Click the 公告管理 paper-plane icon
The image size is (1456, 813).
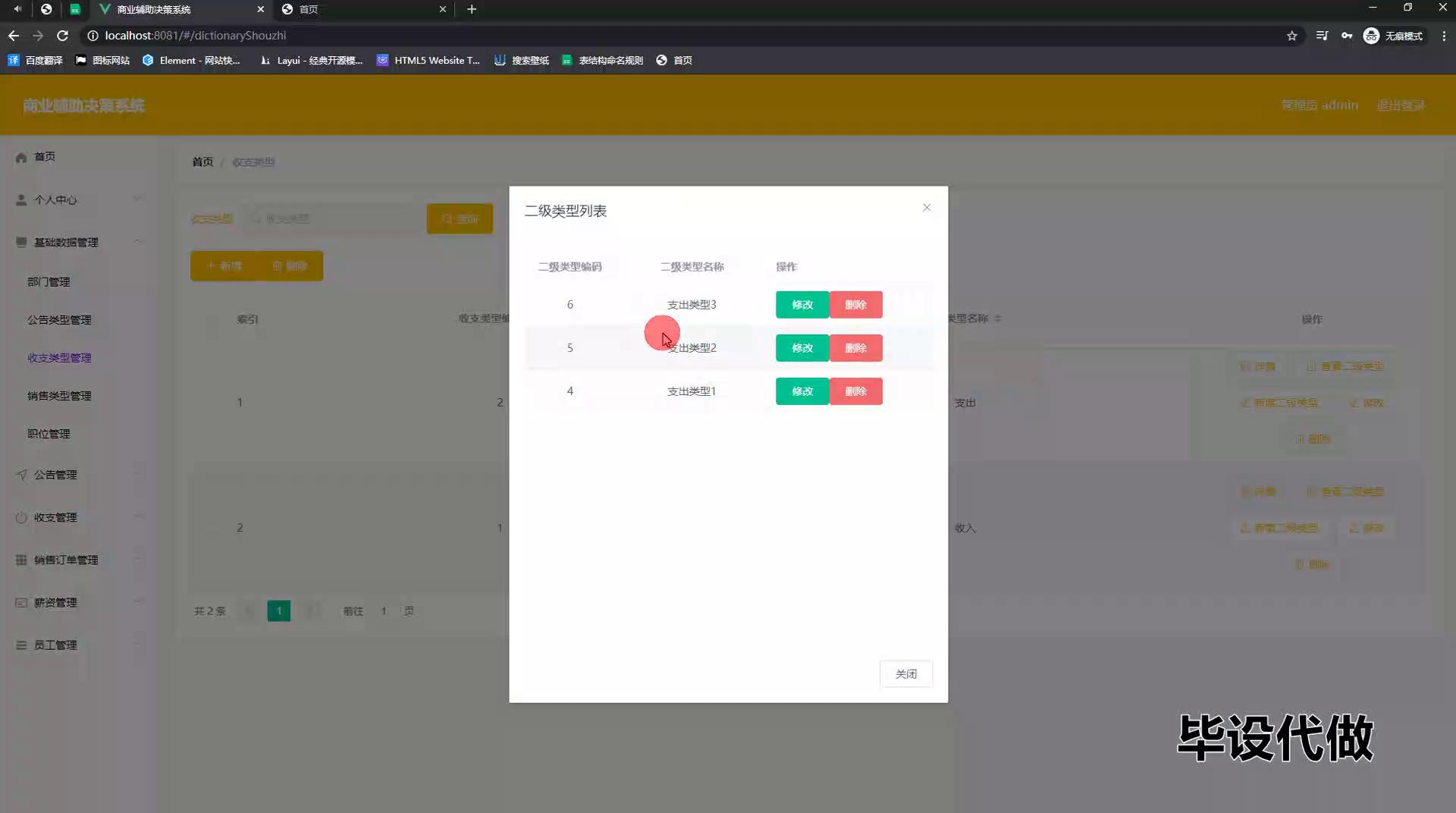coord(20,475)
